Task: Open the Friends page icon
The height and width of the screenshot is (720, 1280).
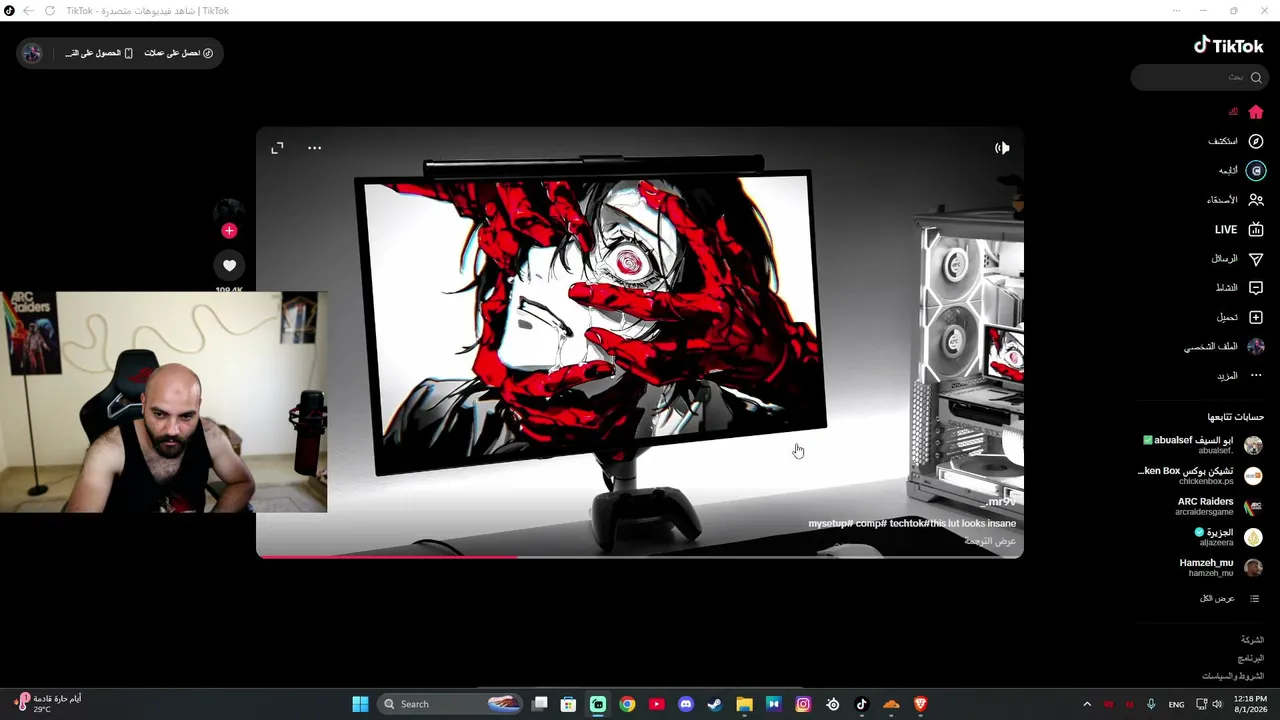Action: tap(1256, 200)
